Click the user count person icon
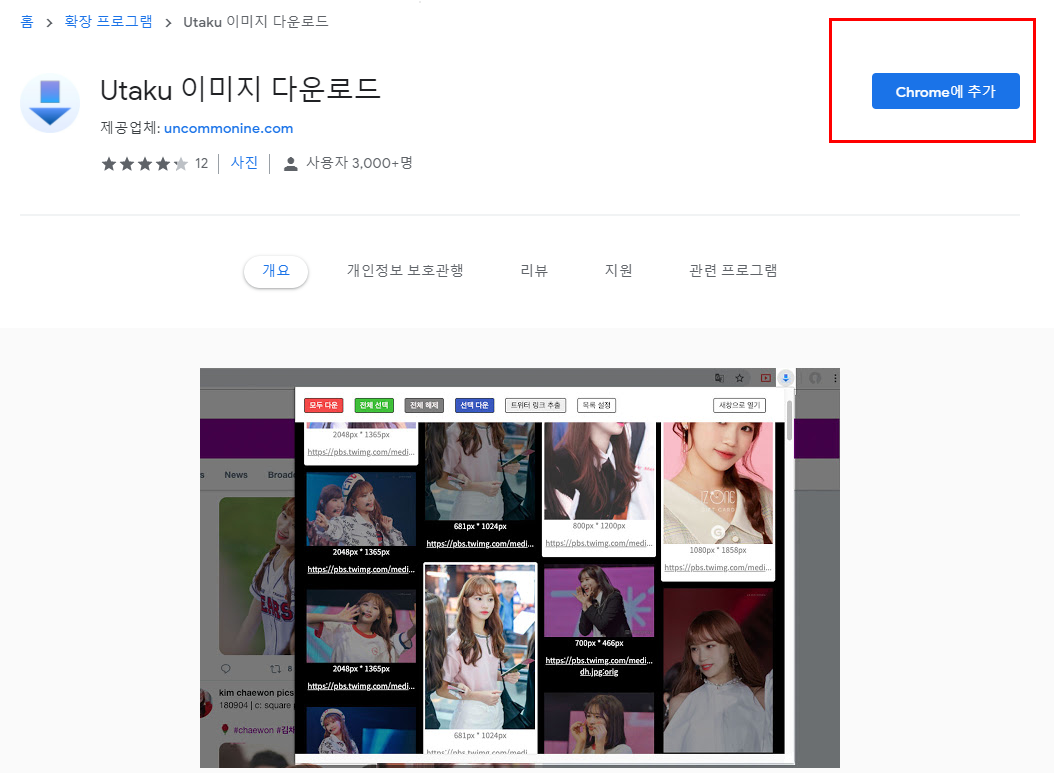Image resolution: width=1054 pixels, height=773 pixels. [290, 164]
